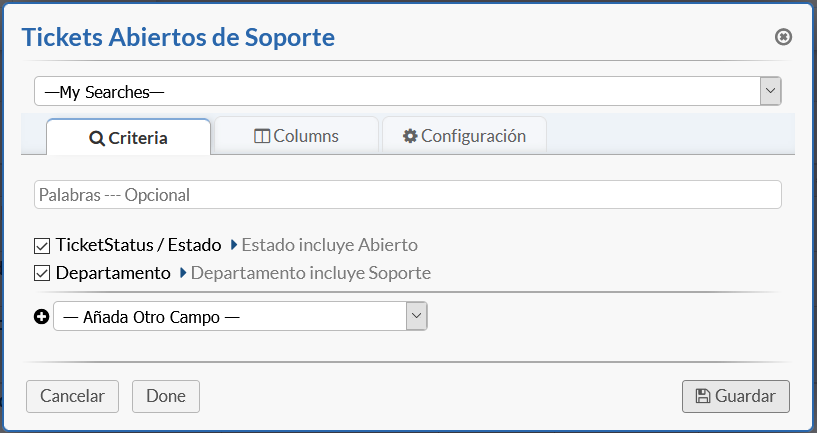Click the magnifier icon on Criteria tab
The width and height of the screenshot is (817, 433).
[97, 139]
